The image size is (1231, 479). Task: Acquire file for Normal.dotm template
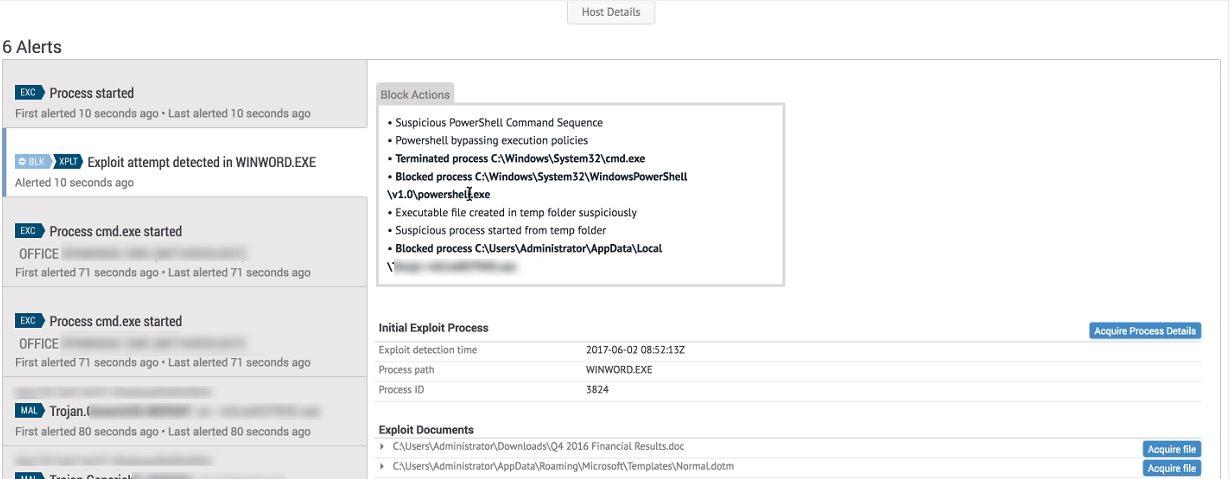coord(1171,468)
